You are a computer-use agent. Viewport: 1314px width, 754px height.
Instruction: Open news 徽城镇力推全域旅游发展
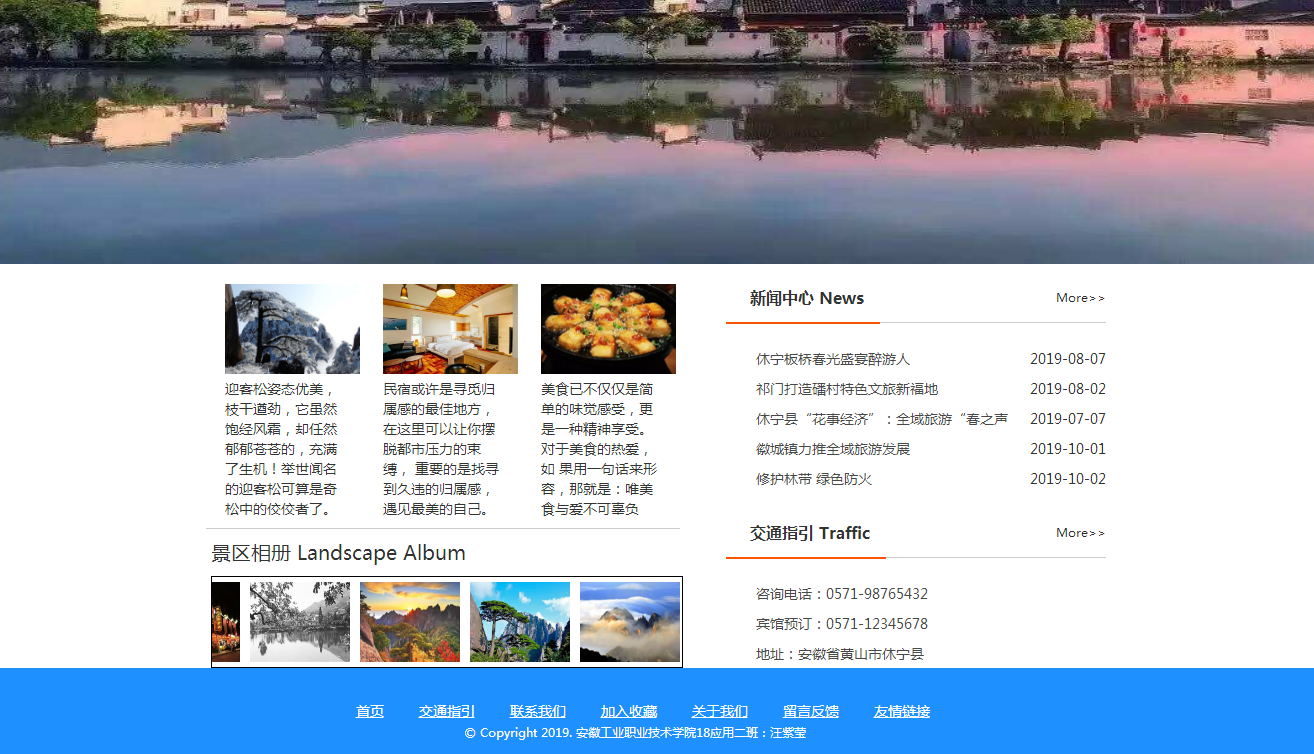833,449
